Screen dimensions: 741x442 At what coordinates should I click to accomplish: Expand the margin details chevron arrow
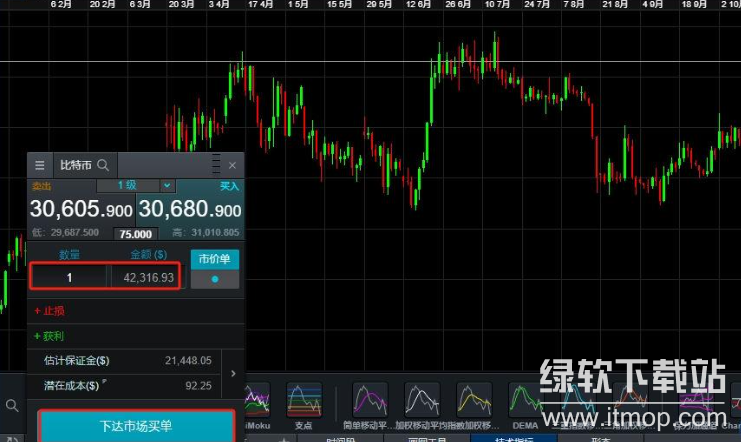point(233,373)
